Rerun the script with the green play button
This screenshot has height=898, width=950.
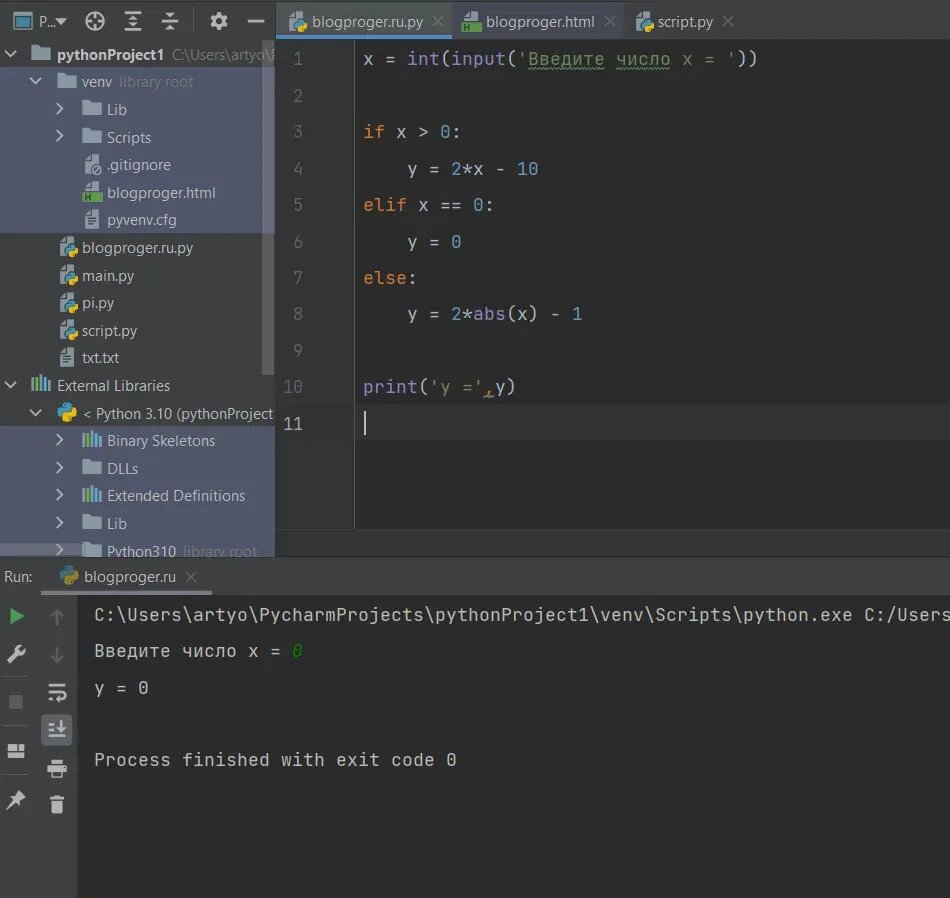pyautogui.click(x=16, y=617)
